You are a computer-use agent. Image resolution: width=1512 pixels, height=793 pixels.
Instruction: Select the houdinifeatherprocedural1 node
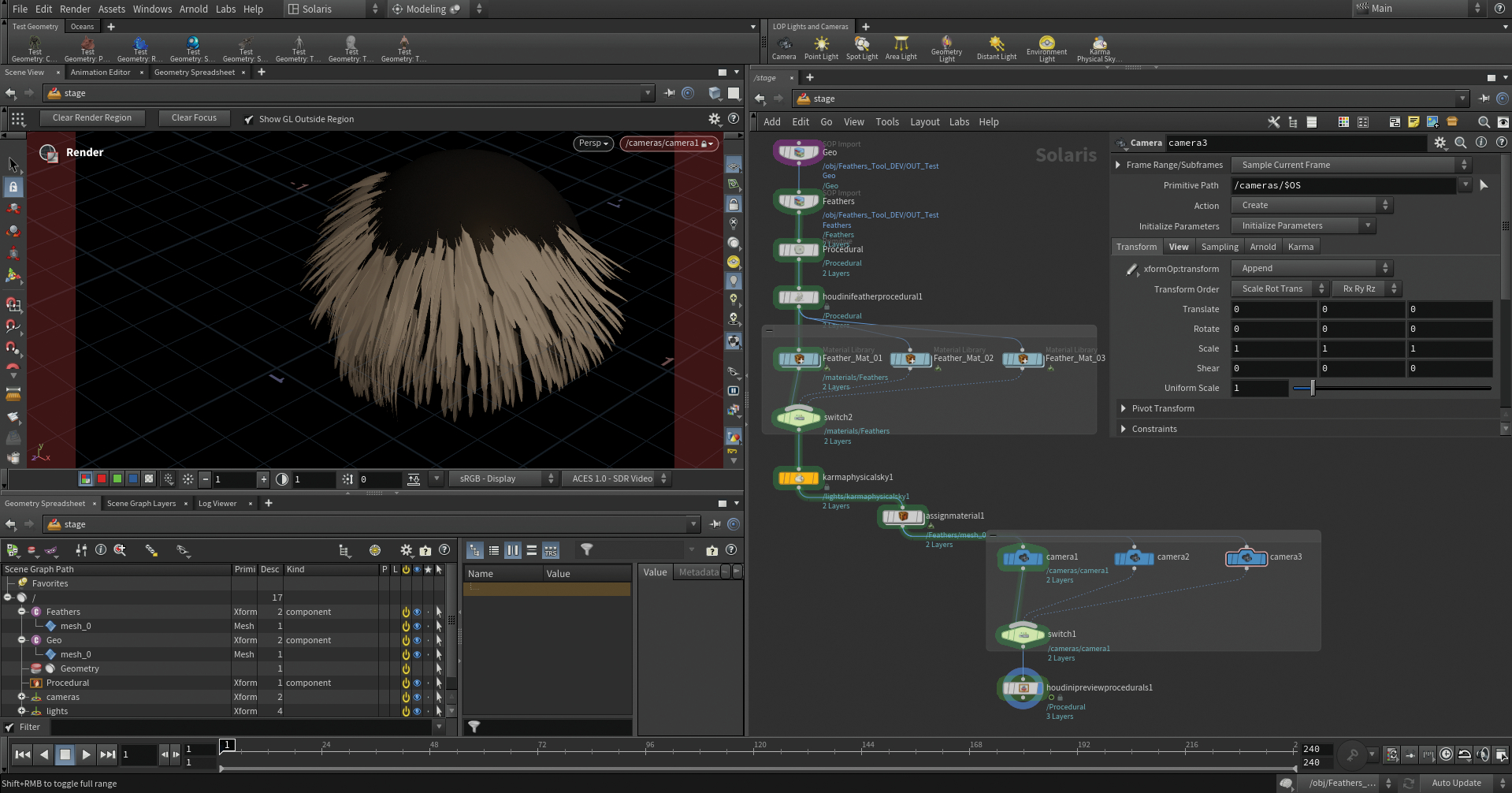coord(798,297)
